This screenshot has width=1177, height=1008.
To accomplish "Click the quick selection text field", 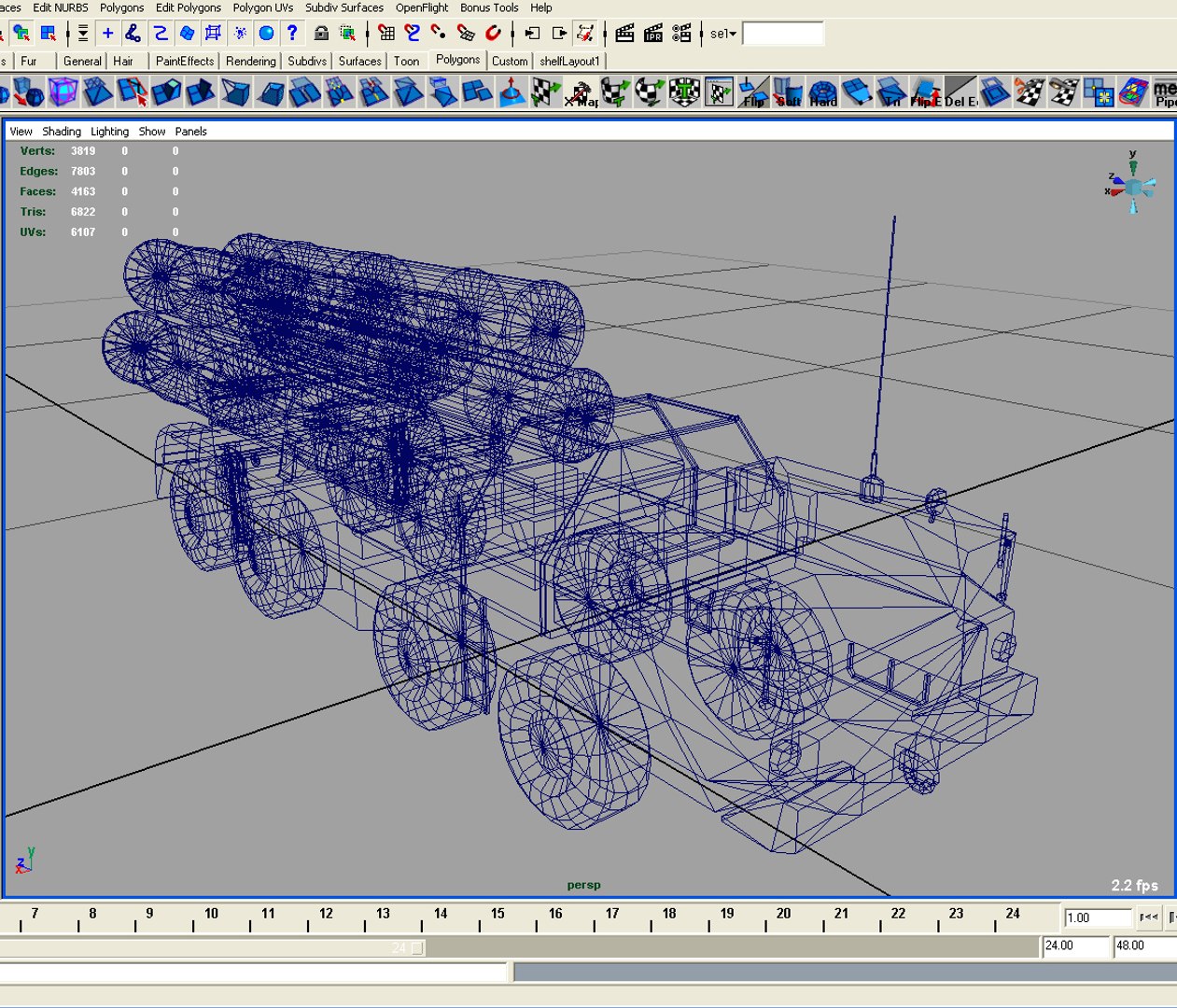I will (783, 34).
